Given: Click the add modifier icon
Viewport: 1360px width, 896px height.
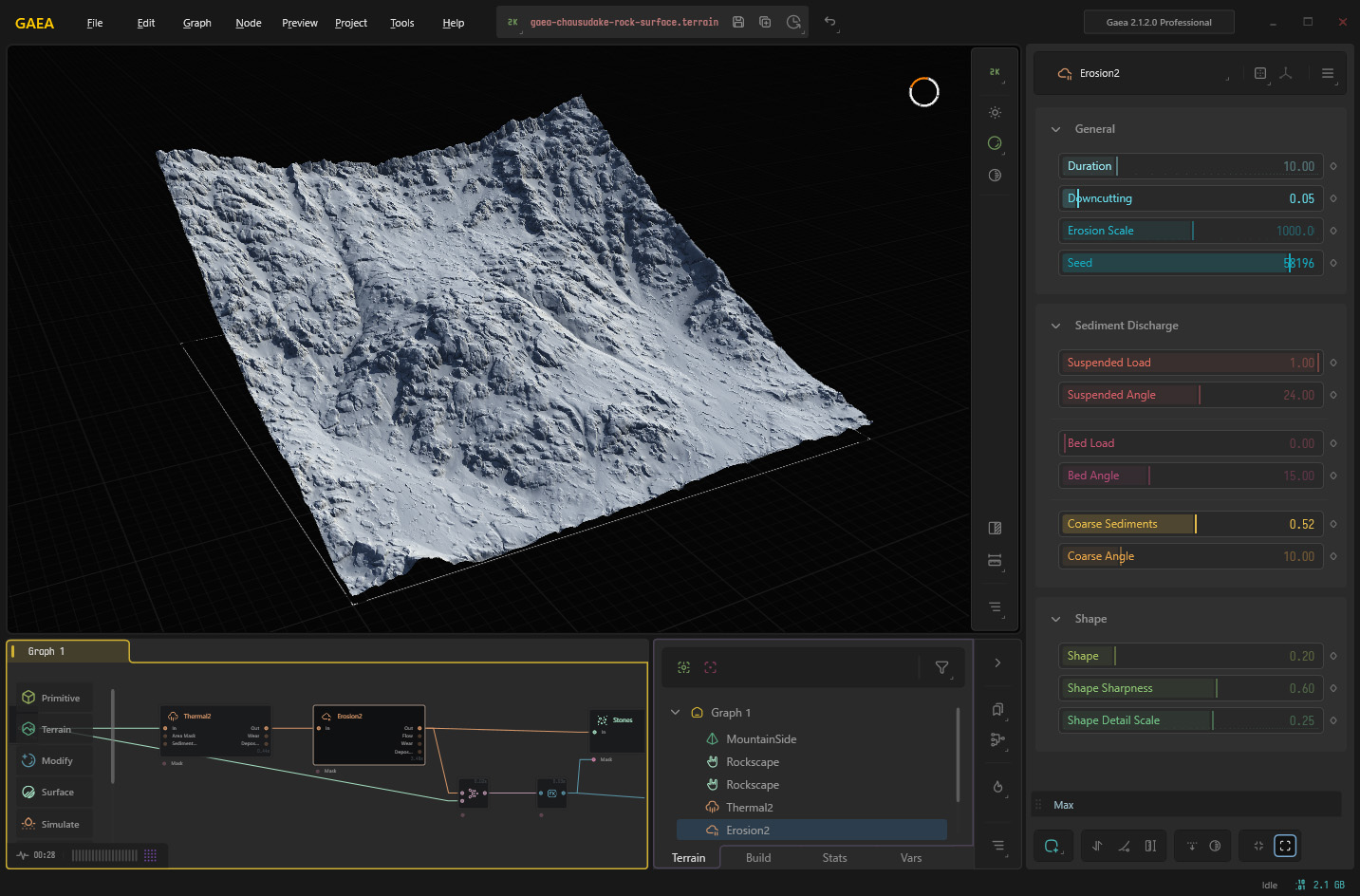Looking at the screenshot, I should point(1052,846).
